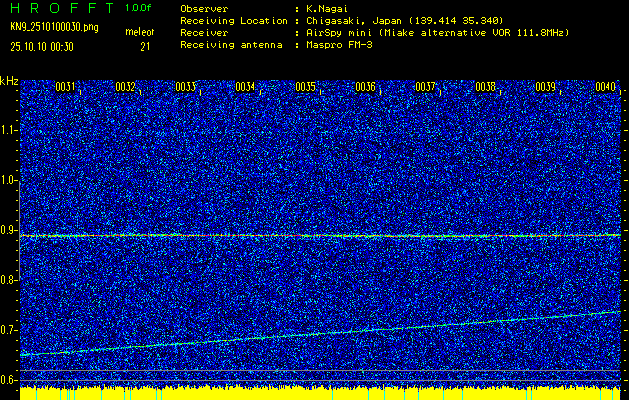Viewport: 629px width, 400px height.
Task: Click the 1.1 frequency axis label
Action: [x=9, y=130]
